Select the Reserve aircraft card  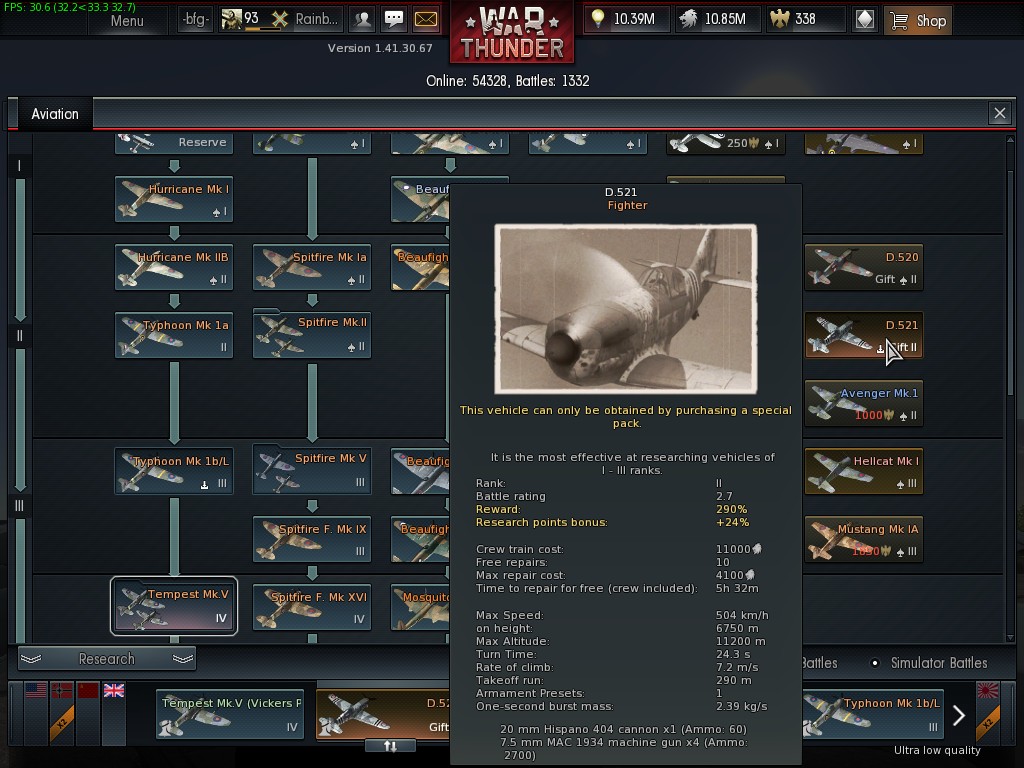click(x=174, y=144)
